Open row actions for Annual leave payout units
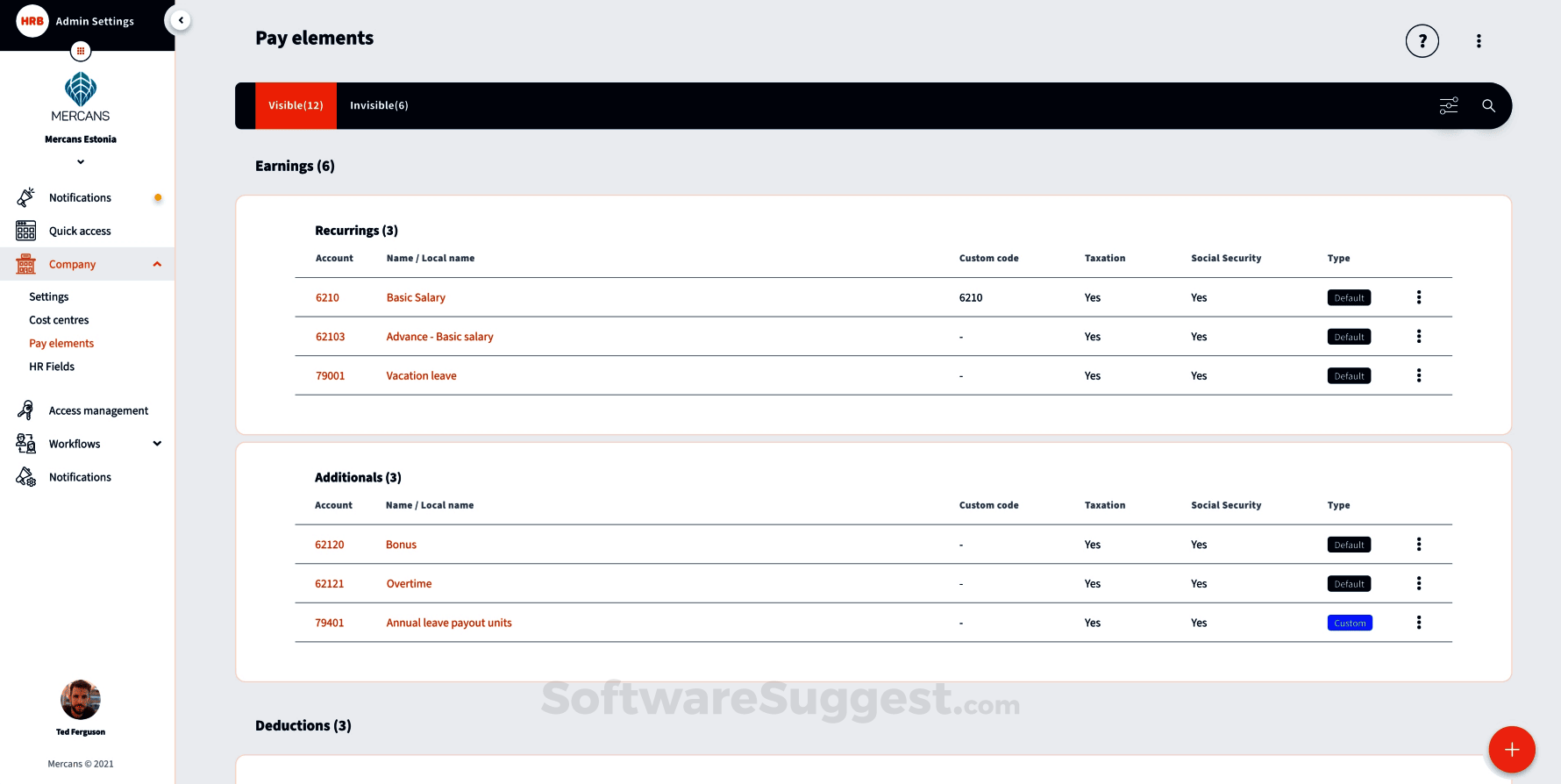 pos(1418,623)
